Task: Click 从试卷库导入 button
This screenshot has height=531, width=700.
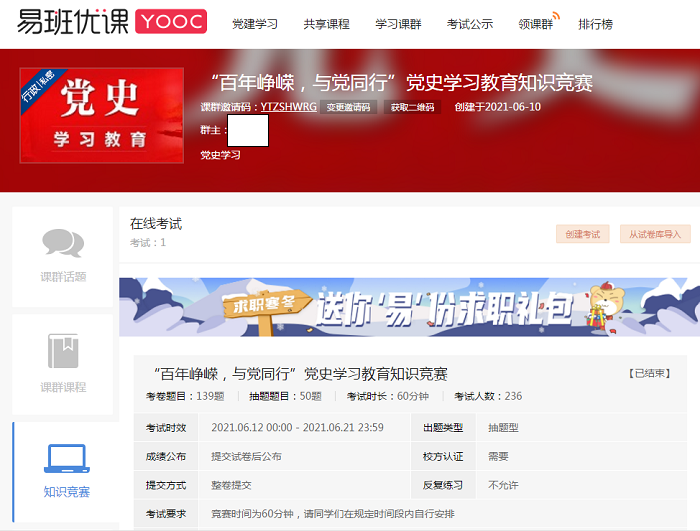Action: click(654, 234)
